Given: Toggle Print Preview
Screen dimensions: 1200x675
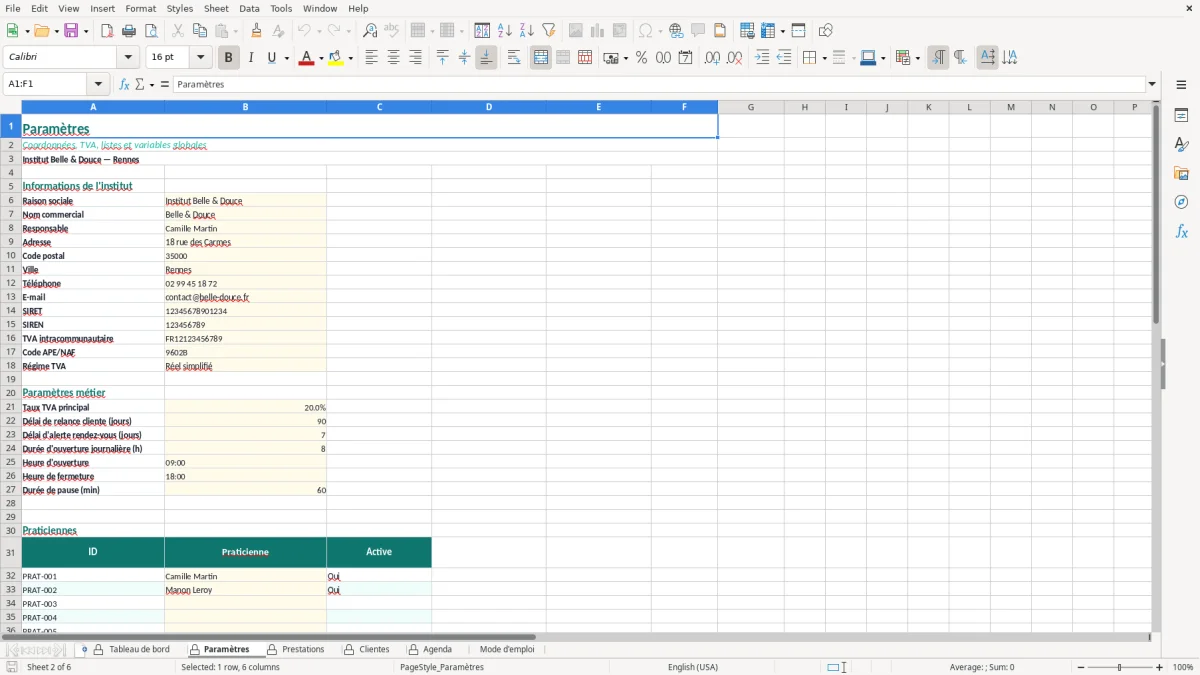Looking at the screenshot, I should 151,31.
